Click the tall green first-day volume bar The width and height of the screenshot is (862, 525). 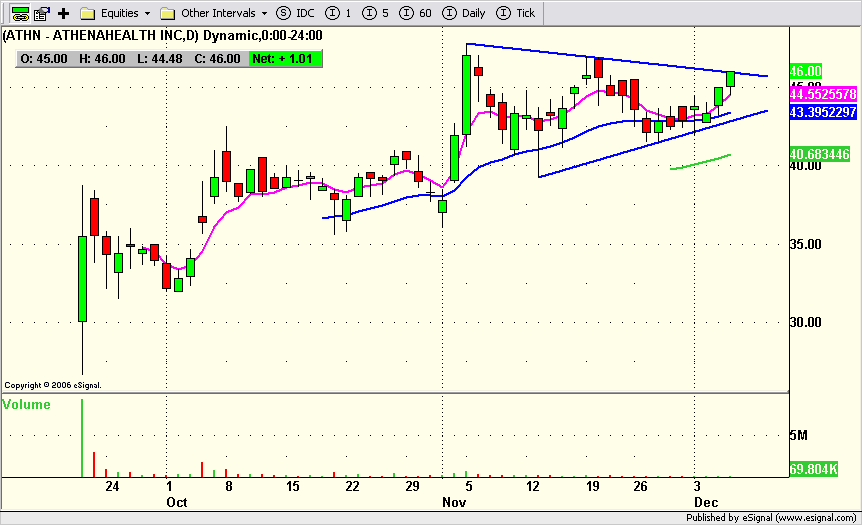(82, 438)
